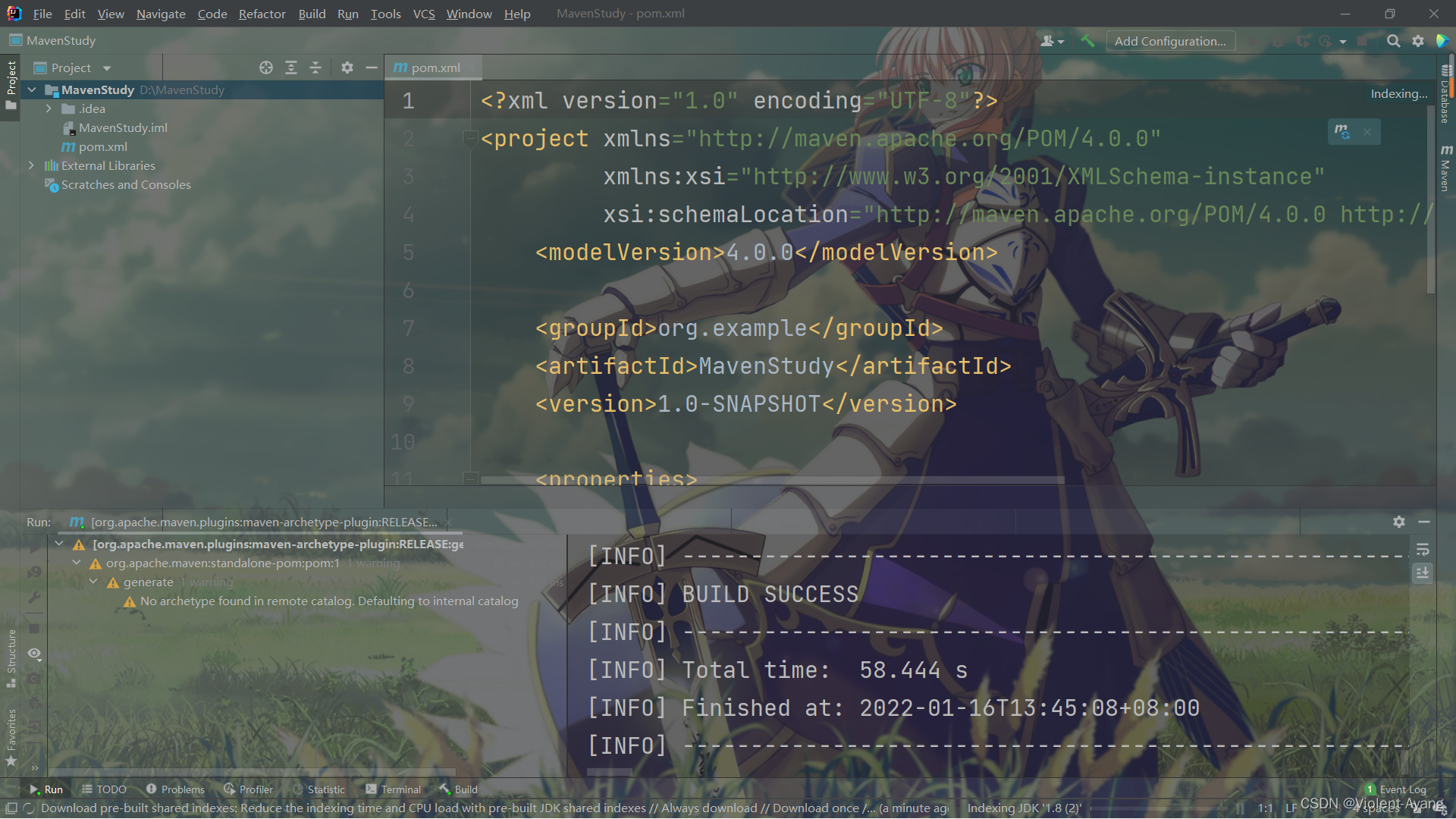The width and height of the screenshot is (1456, 819).
Task: Click the Select Opened File target icon
Action: [266, 67]
